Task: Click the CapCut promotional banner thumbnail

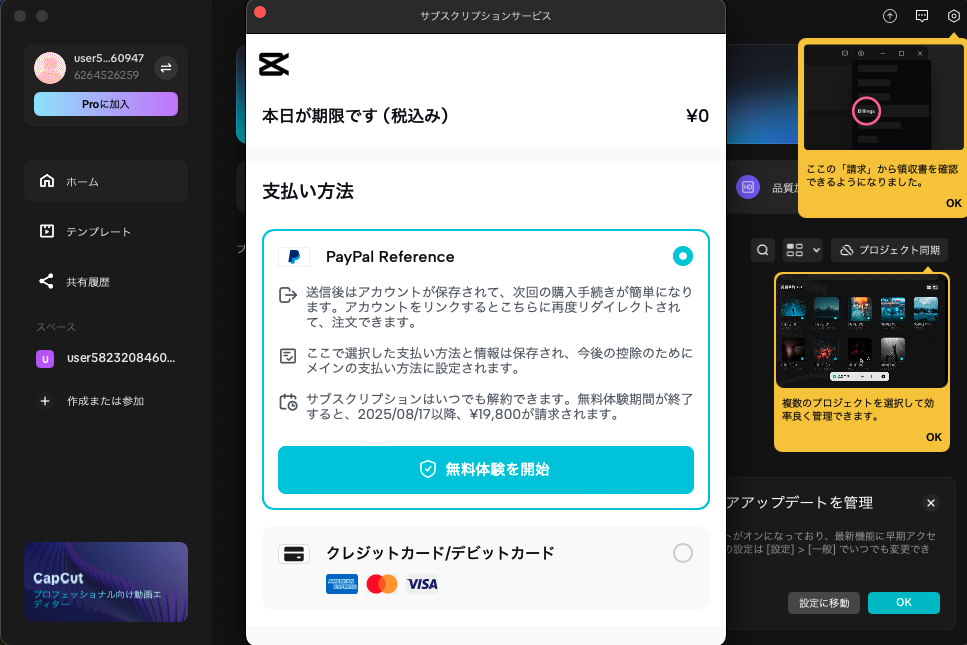Action: coord(106,581)
